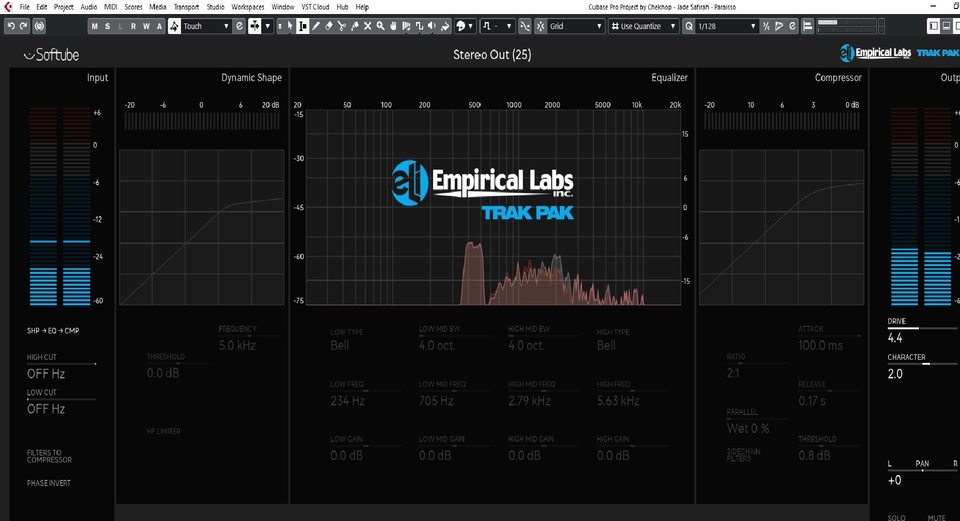Open the Touch automation mode dropdown
The image size is (960, 521).
click(206, 26)
